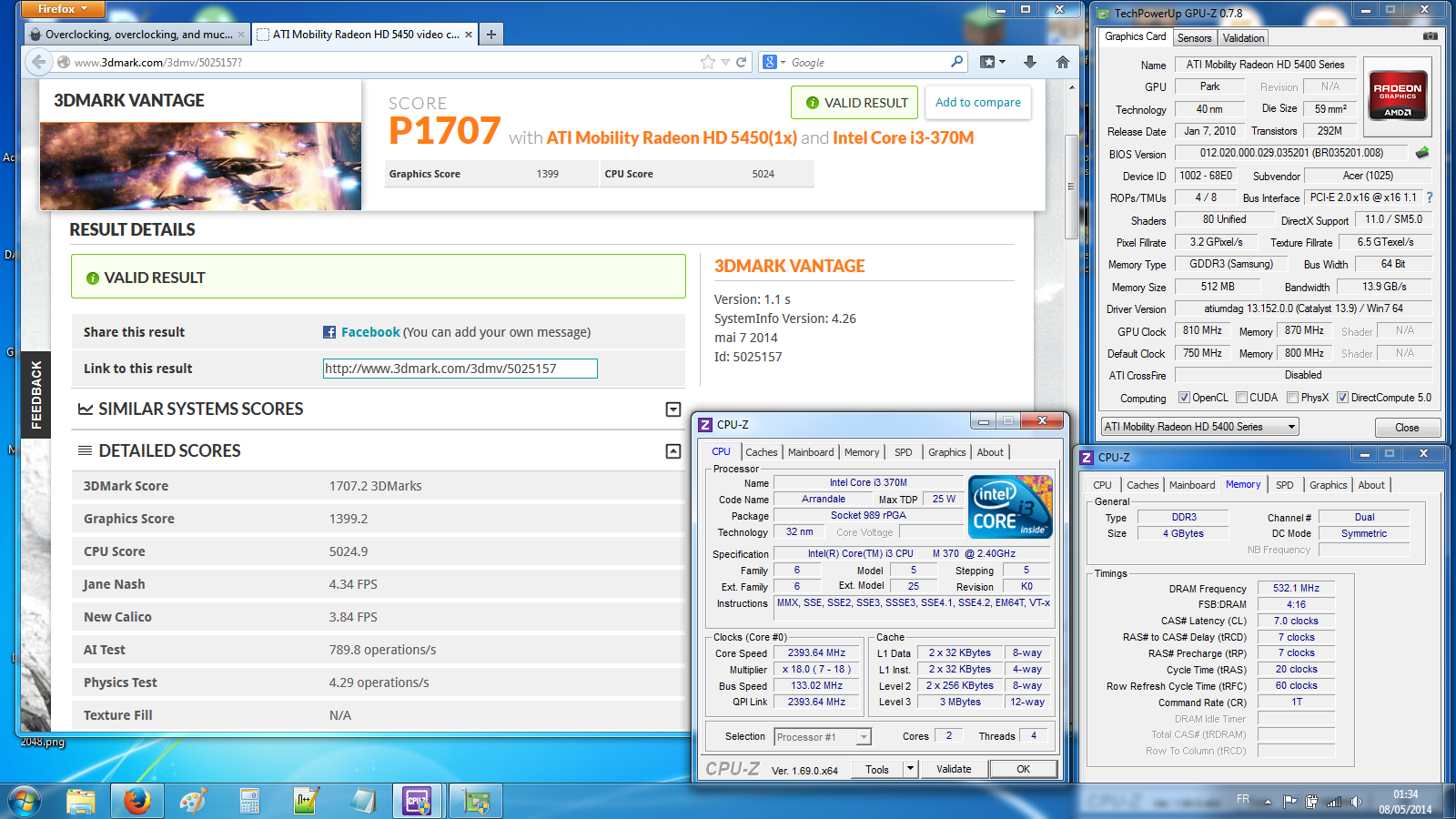Close the ATI Mobility Radeon tab
This screenshot has width=1456, height=819.
pyautogui.click(x=469, y=35)
